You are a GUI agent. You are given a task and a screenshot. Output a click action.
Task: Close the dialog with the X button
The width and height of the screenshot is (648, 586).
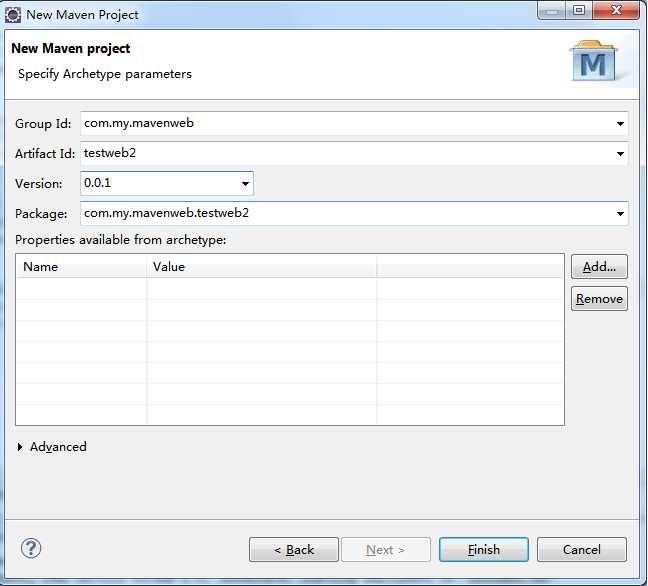click(616, 10)
